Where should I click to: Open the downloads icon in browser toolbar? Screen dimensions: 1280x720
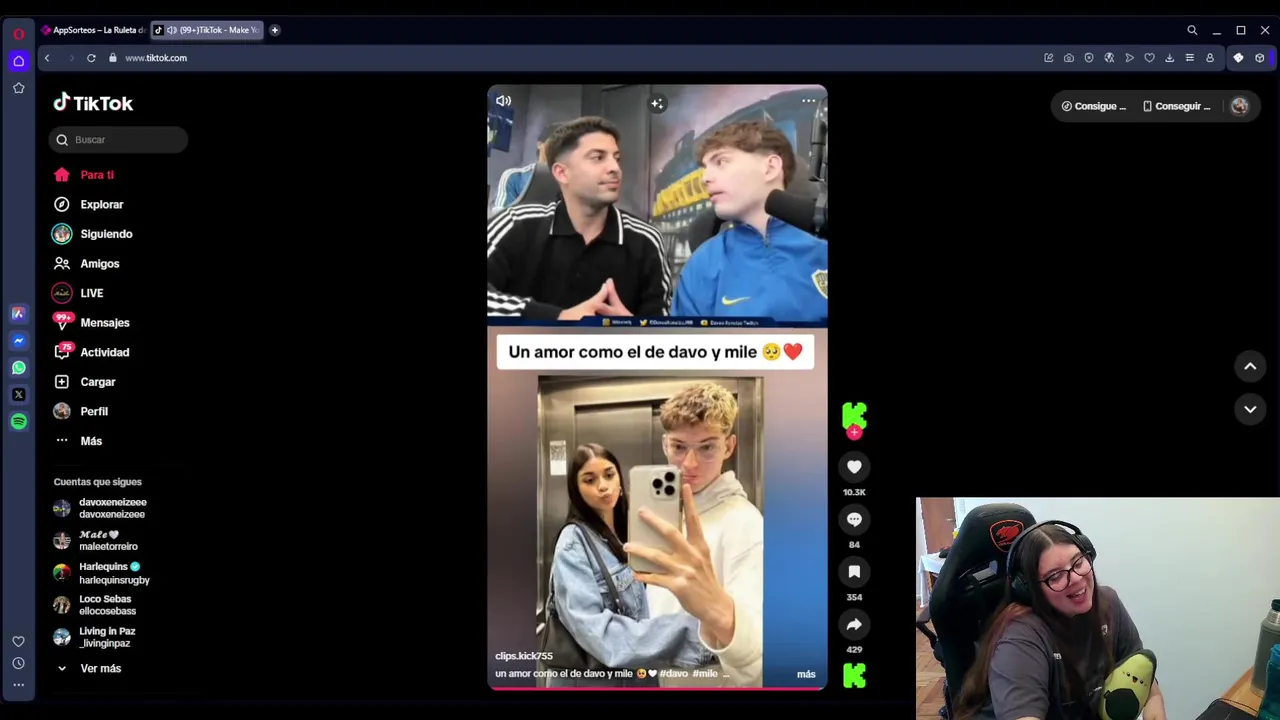[1169, 58]
